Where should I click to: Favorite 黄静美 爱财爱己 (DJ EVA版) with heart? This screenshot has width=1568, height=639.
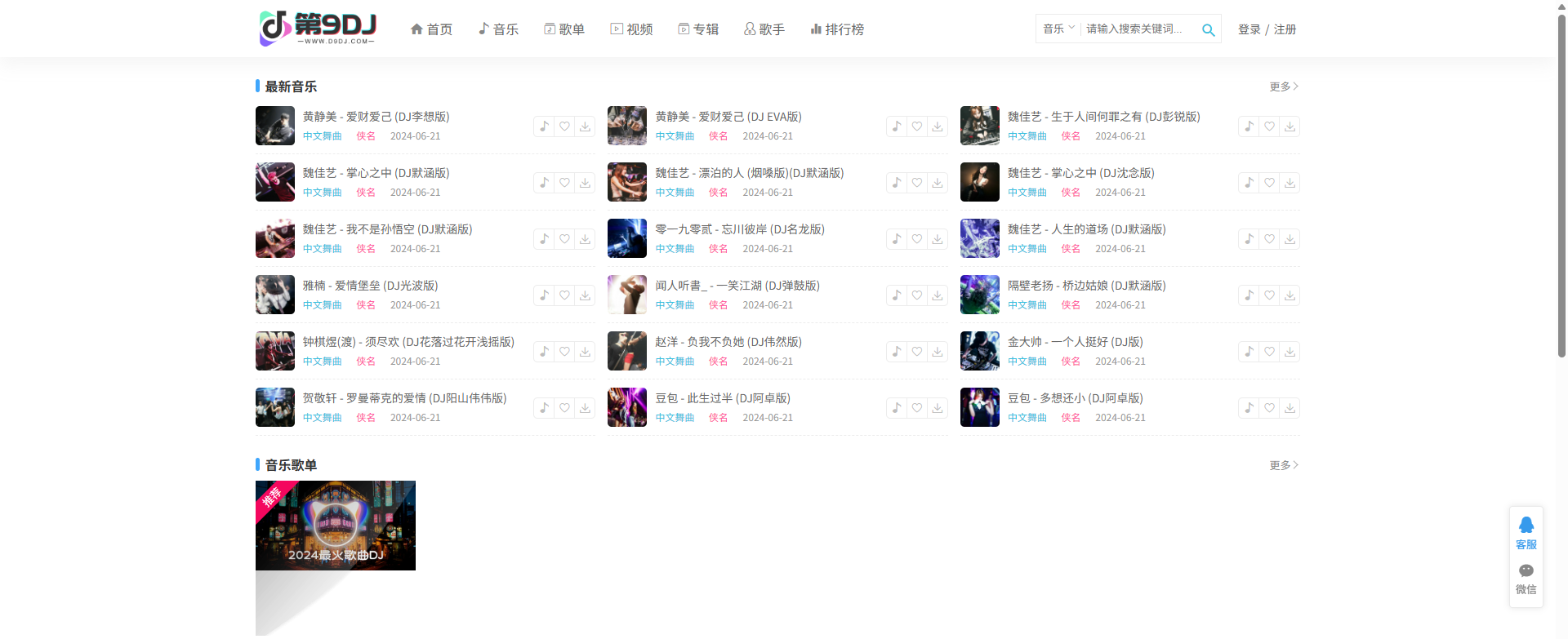pos(917,126)
